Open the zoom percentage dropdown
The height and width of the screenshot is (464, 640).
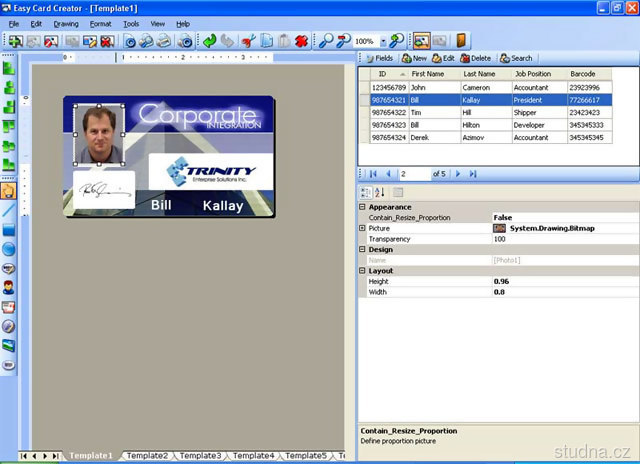coord(381,41)
